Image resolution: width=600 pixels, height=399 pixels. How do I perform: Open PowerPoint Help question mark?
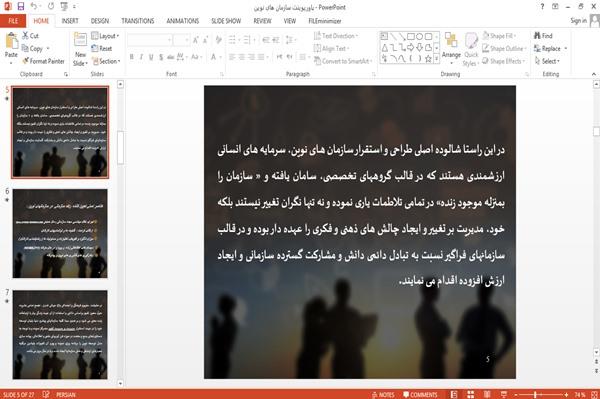pos(542,7)
